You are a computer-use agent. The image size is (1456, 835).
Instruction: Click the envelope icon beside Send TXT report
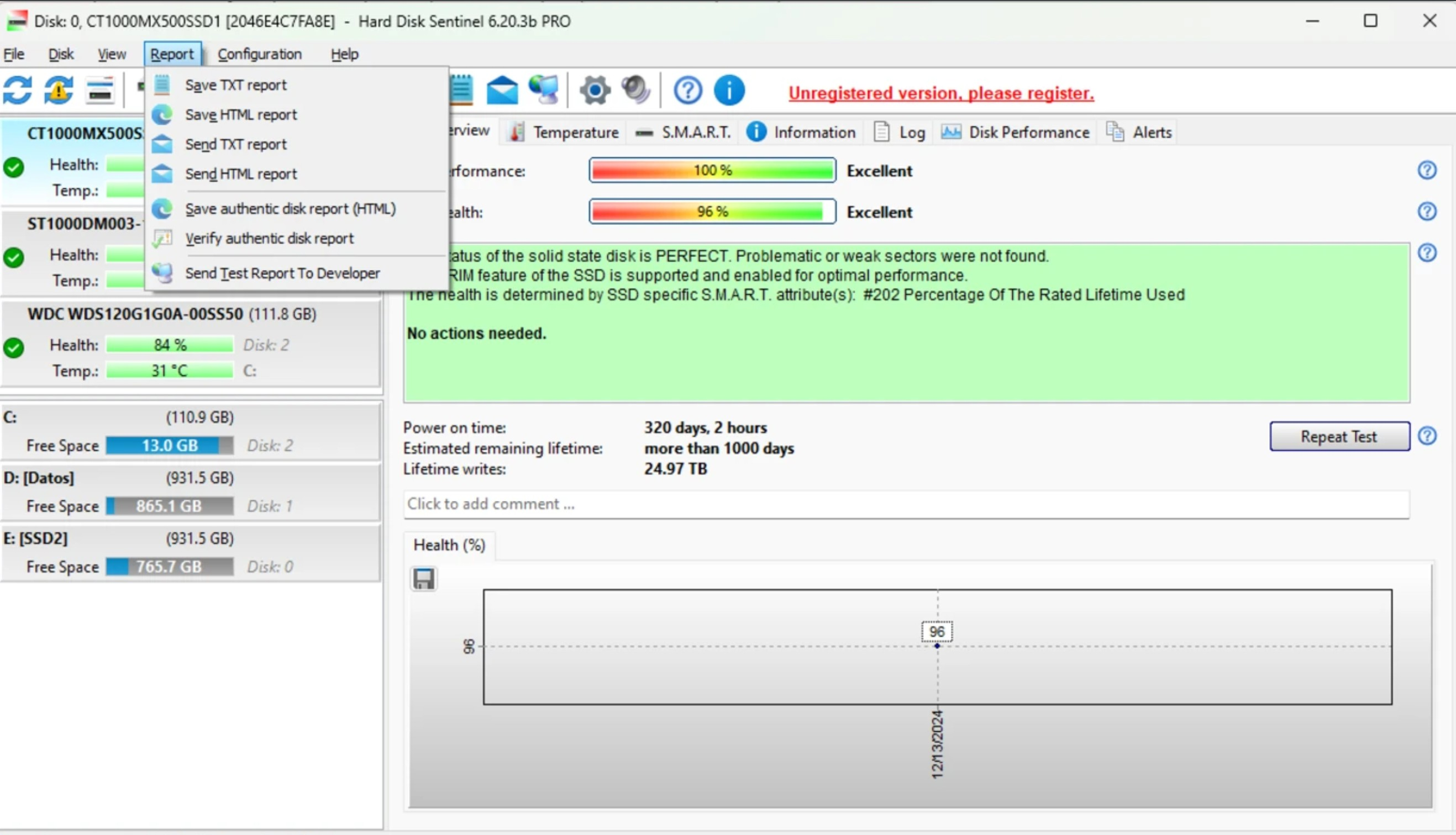[x=162, y=144]
